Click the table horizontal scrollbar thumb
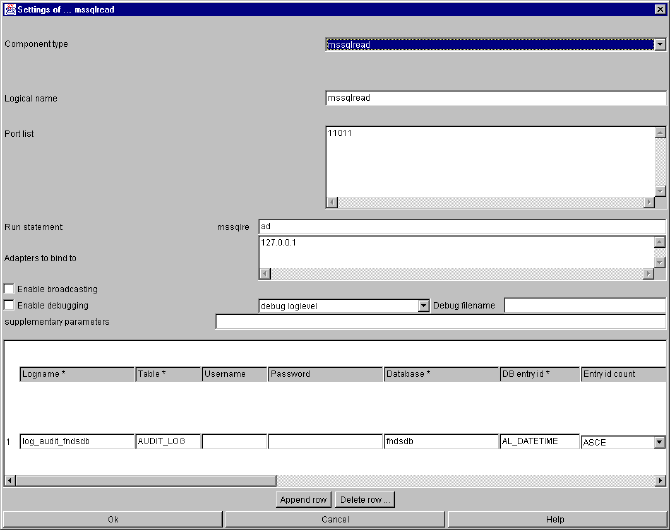 pyautogui.click(x=146, y=480)
